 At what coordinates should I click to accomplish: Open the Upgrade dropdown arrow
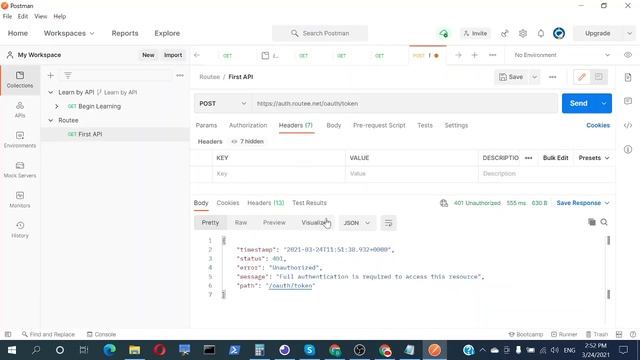click(629, 33)
